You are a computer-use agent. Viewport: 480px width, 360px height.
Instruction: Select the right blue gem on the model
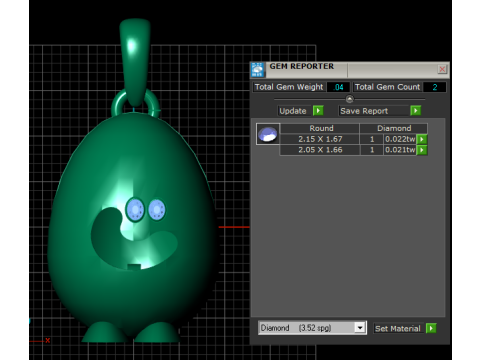[157, 210]
